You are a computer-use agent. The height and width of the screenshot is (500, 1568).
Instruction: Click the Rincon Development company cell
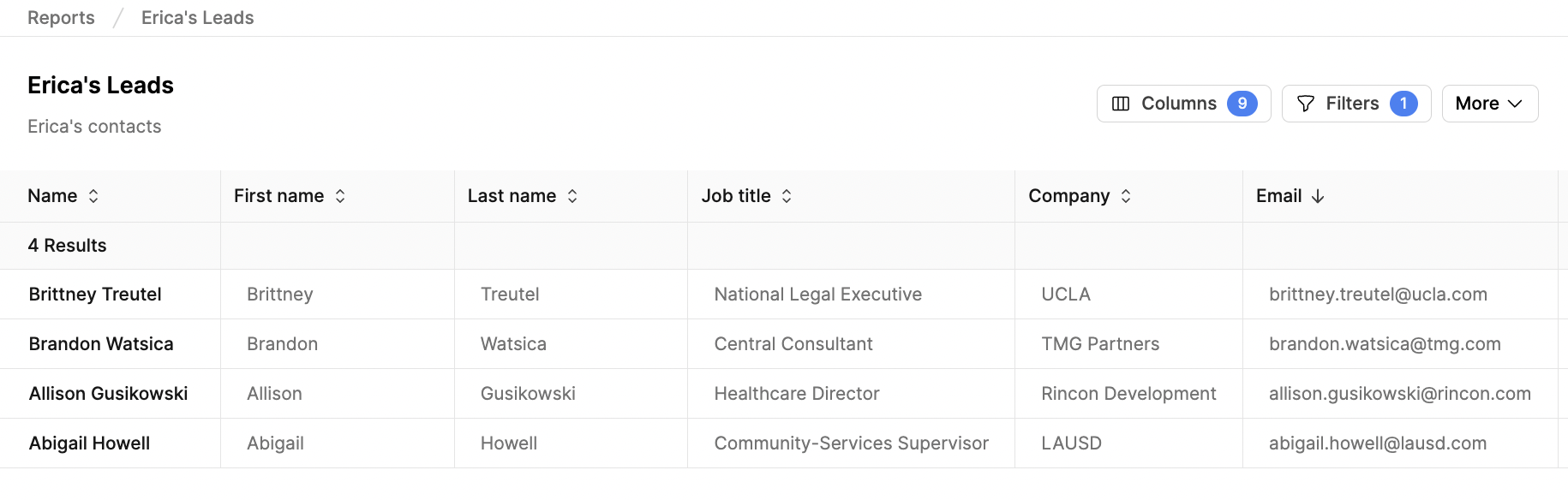click(1128, 394)
